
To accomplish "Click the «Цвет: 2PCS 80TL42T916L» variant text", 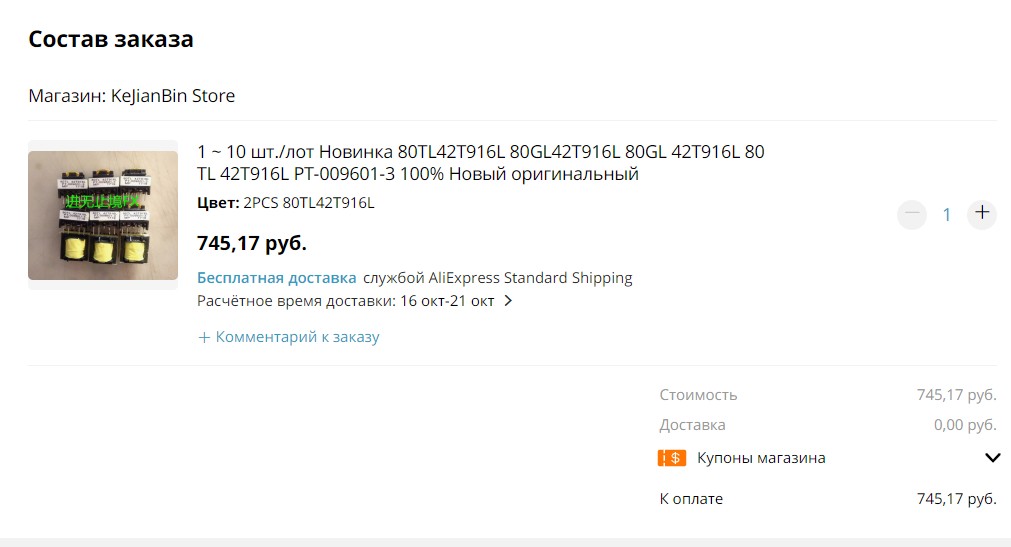I will 285,203.
